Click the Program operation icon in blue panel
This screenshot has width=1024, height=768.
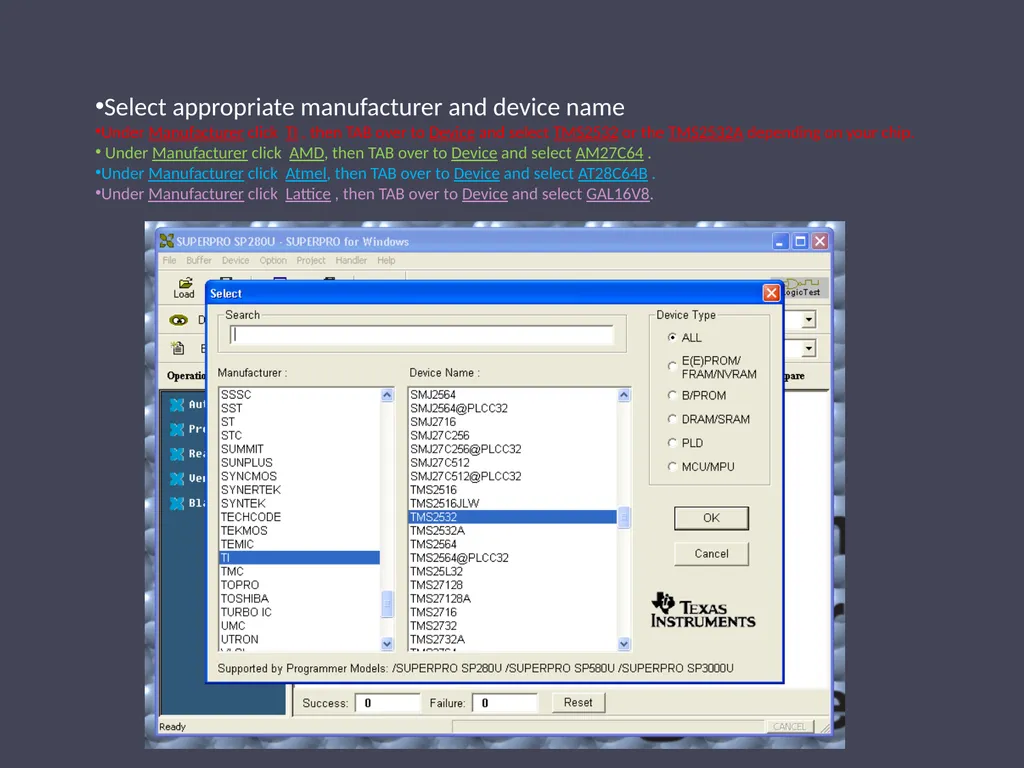click(x=177, y=429)
